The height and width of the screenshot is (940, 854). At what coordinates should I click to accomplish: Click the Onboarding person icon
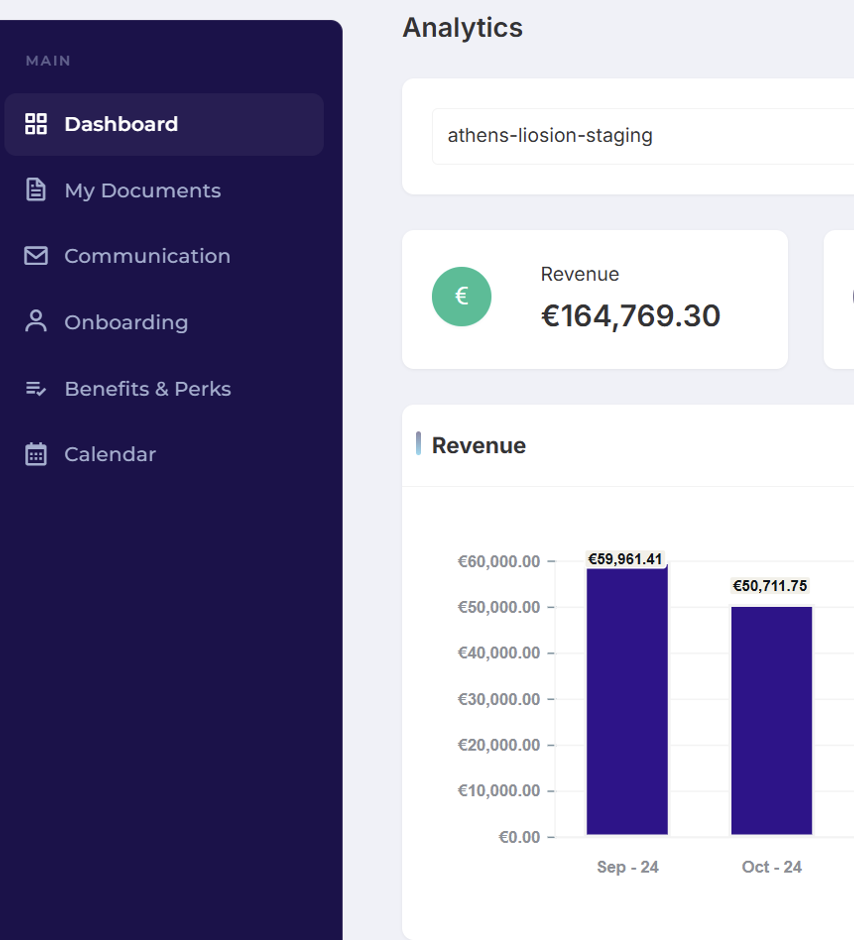pos(36,321)
